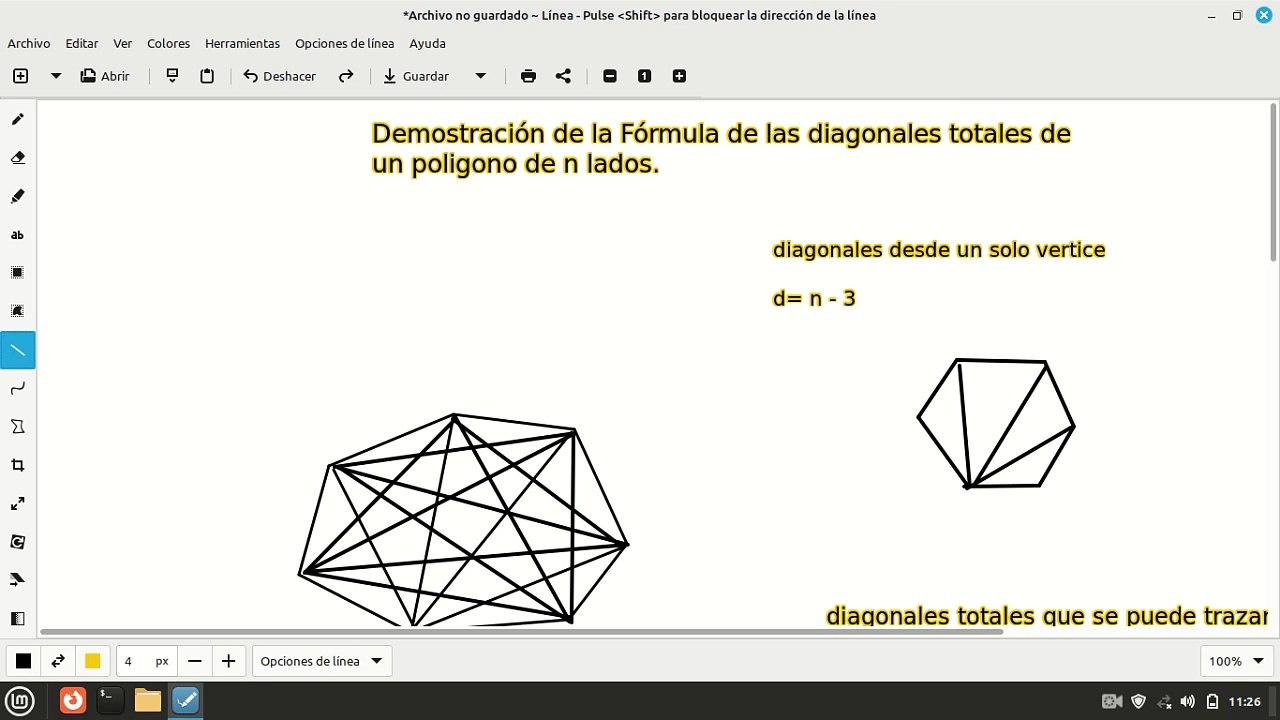Viewport: 1280px width, 720px height.
Task: Import from clipboard icon in toolbar
Action: [172, 76]
